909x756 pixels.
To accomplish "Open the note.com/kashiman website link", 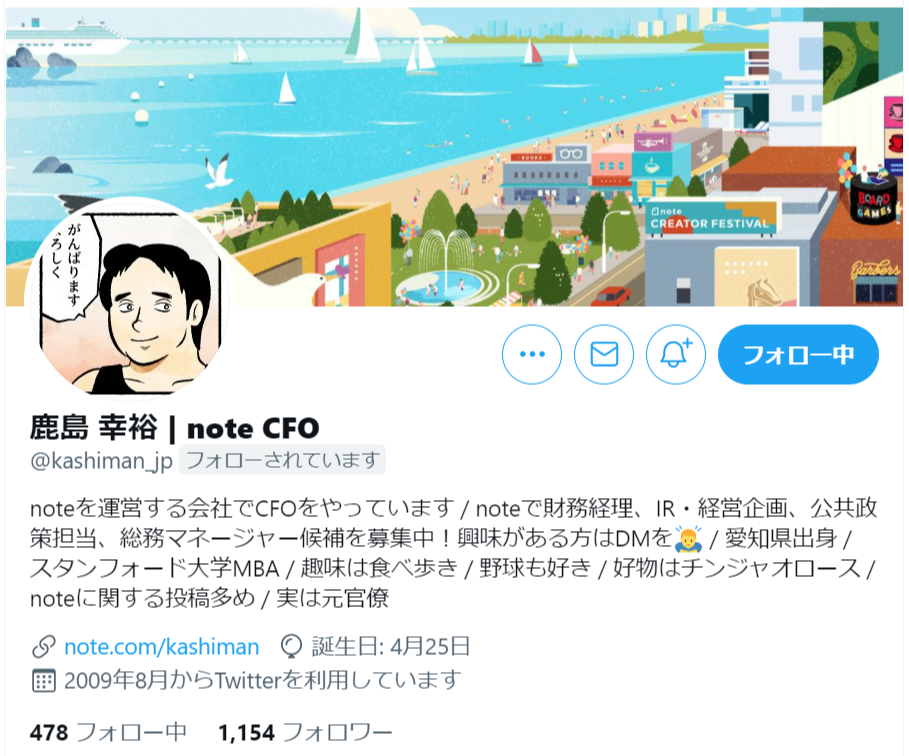I will pyautogui.click(x=162, y=647).
